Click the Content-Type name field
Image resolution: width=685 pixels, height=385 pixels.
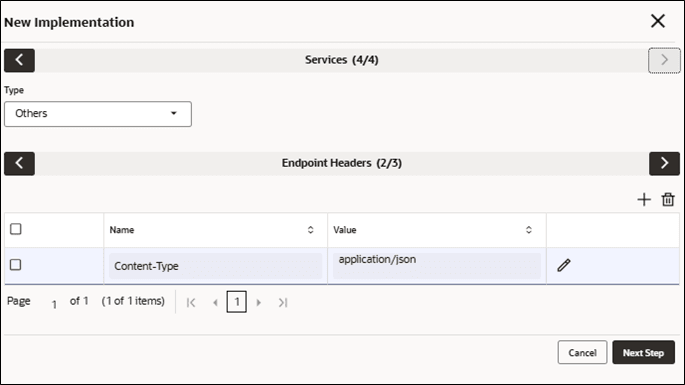(x=215, y=266)
